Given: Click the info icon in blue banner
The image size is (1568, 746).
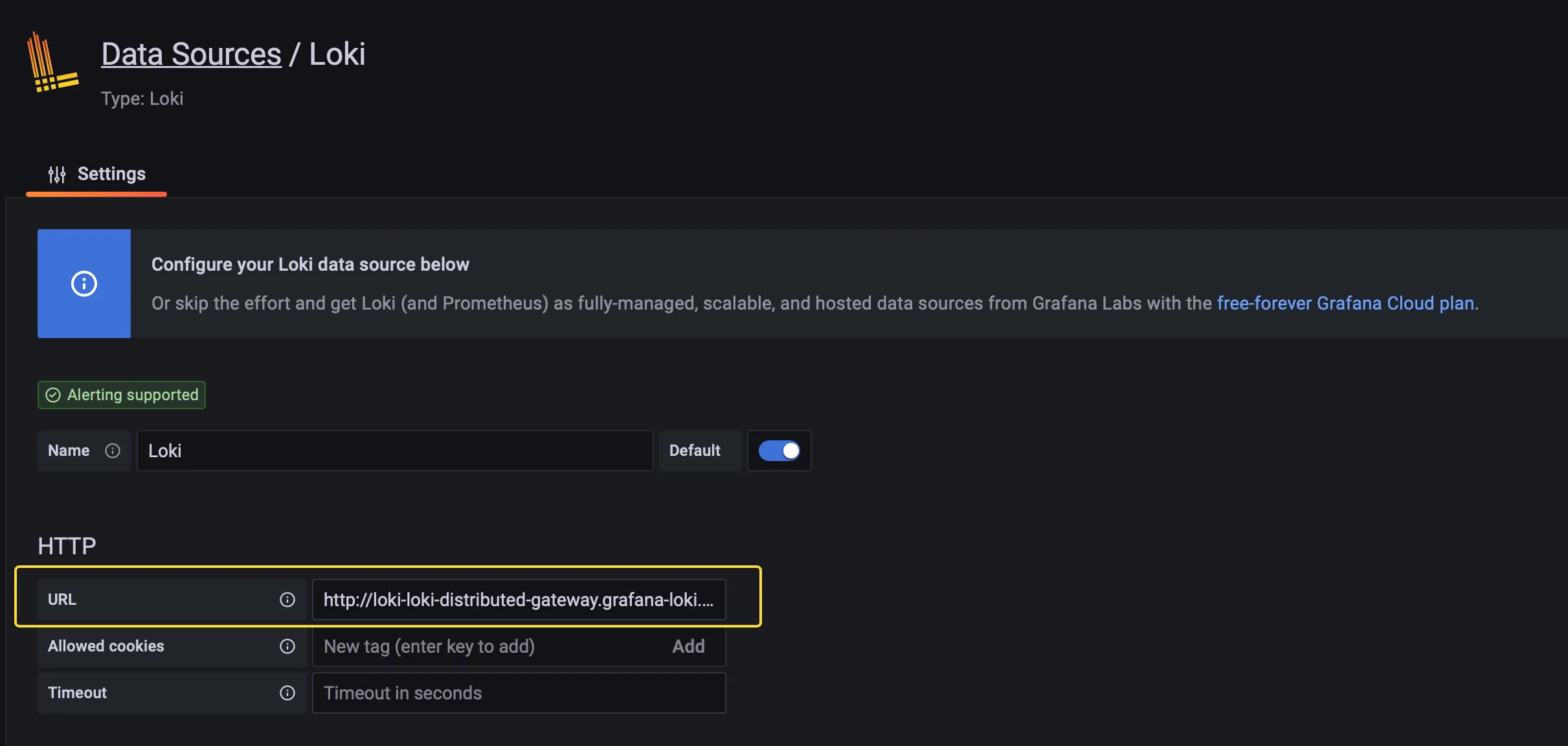Looking at the screenshot, I should pos(84,284).
